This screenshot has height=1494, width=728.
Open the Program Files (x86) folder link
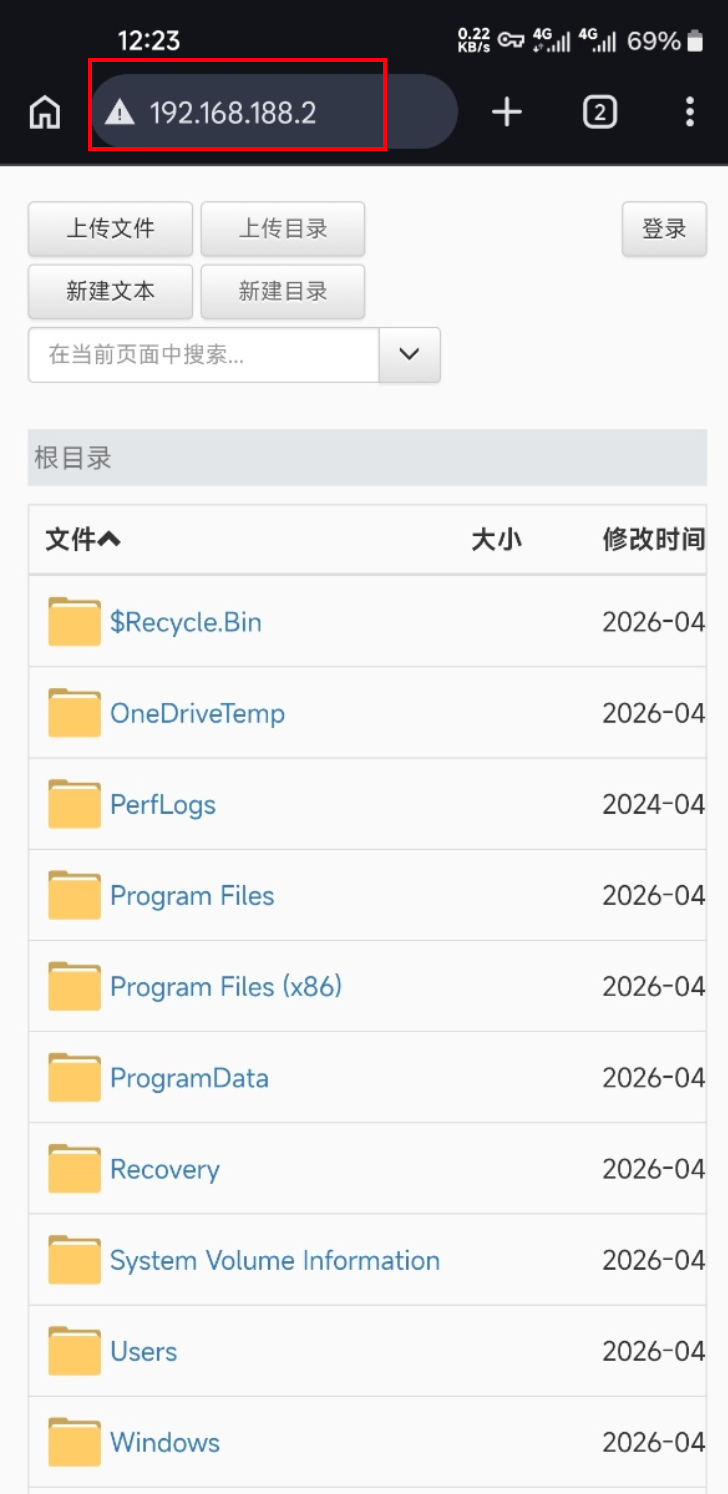pyautogui.click(x=226, y=987)
